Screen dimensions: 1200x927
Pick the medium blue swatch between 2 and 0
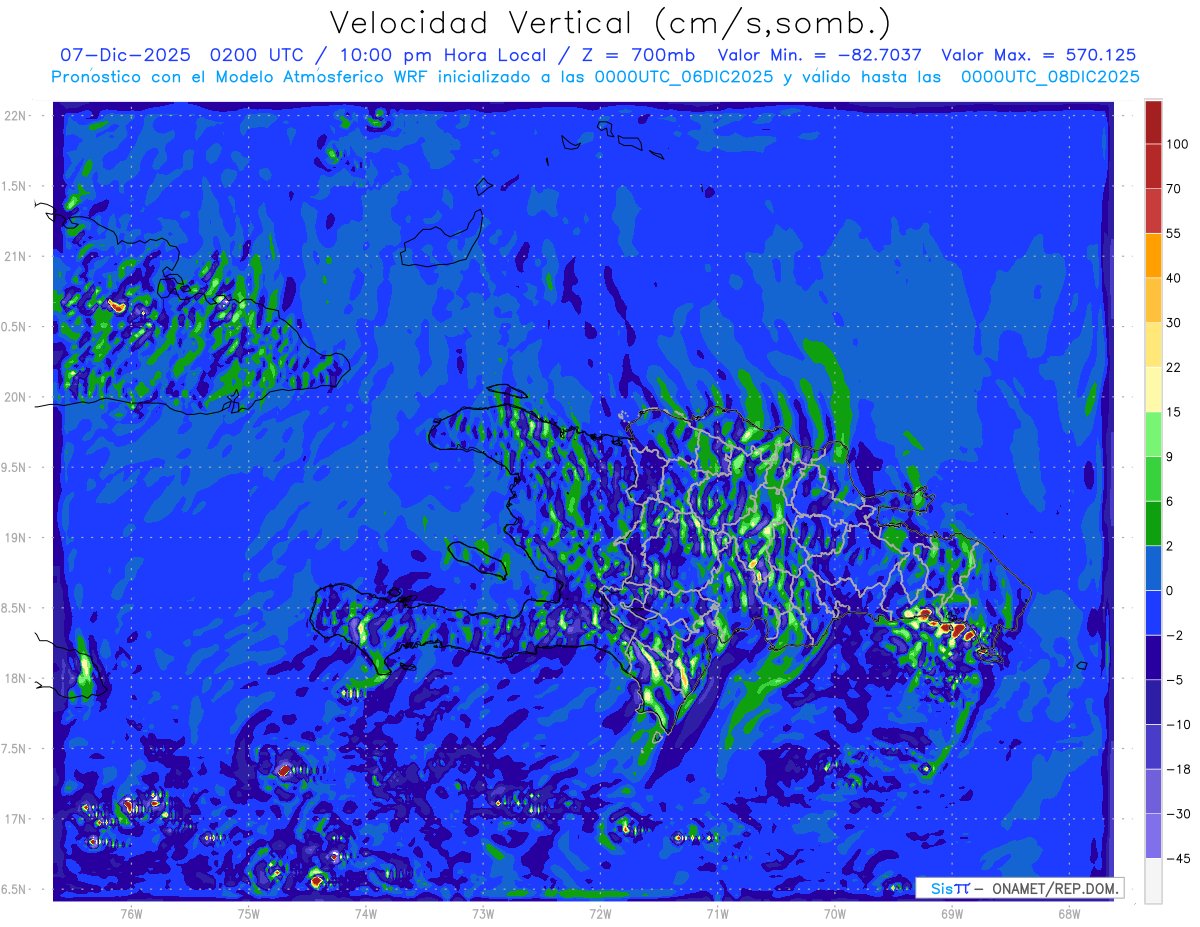[x=1153, y=567]
